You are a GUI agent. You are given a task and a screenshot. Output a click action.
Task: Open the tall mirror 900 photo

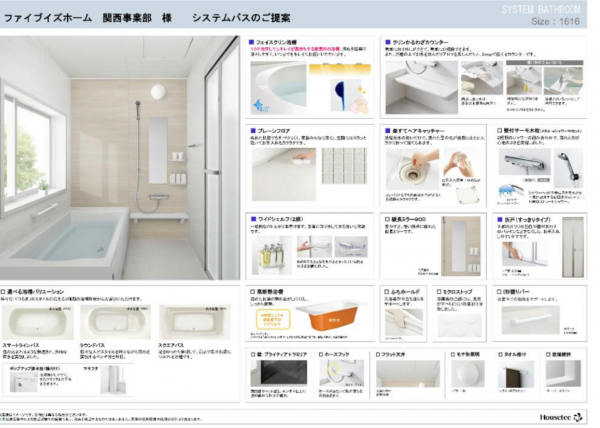point(461,246)
